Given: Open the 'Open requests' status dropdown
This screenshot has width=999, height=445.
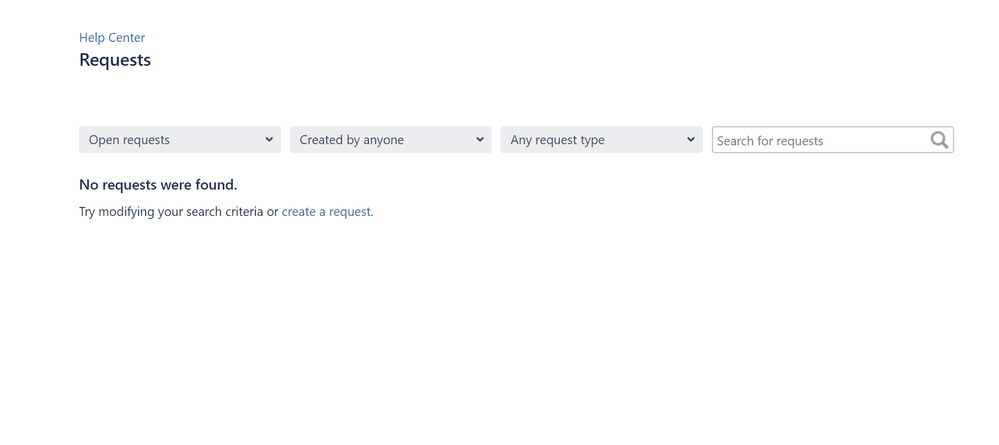Looking at the screenshot, I should click(180, 140).
